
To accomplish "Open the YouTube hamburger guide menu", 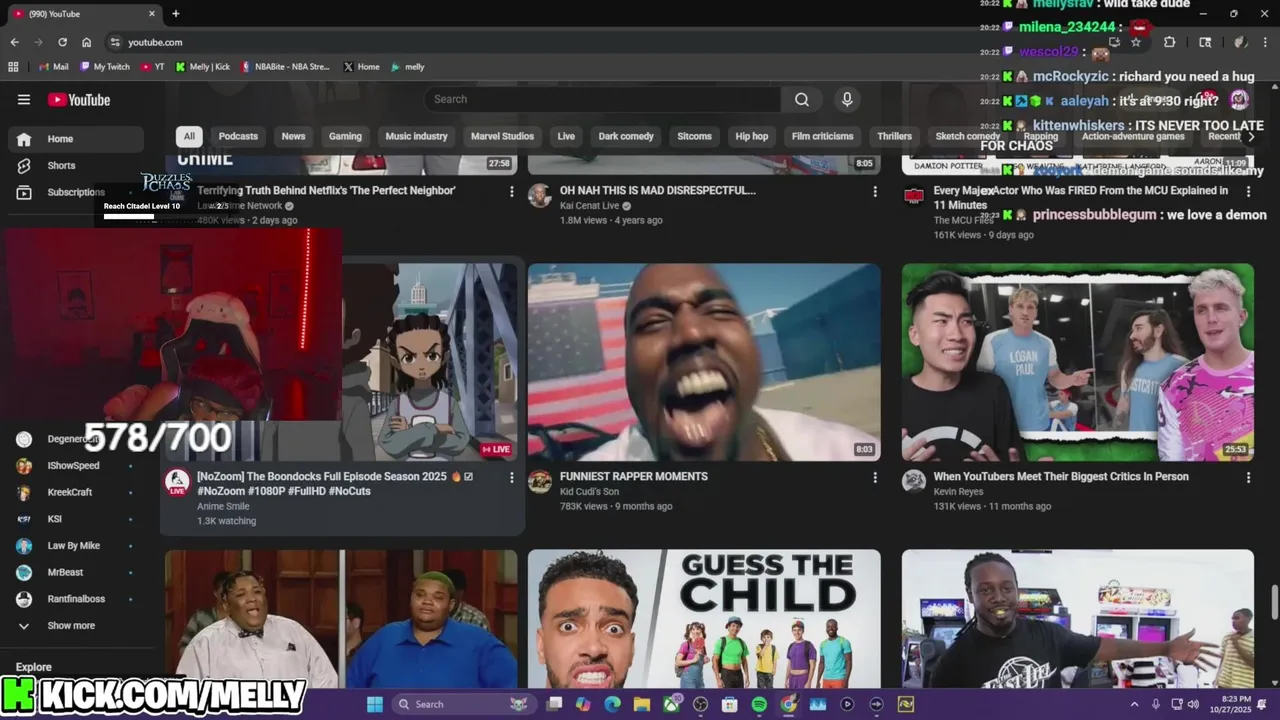I will point(24,99).
